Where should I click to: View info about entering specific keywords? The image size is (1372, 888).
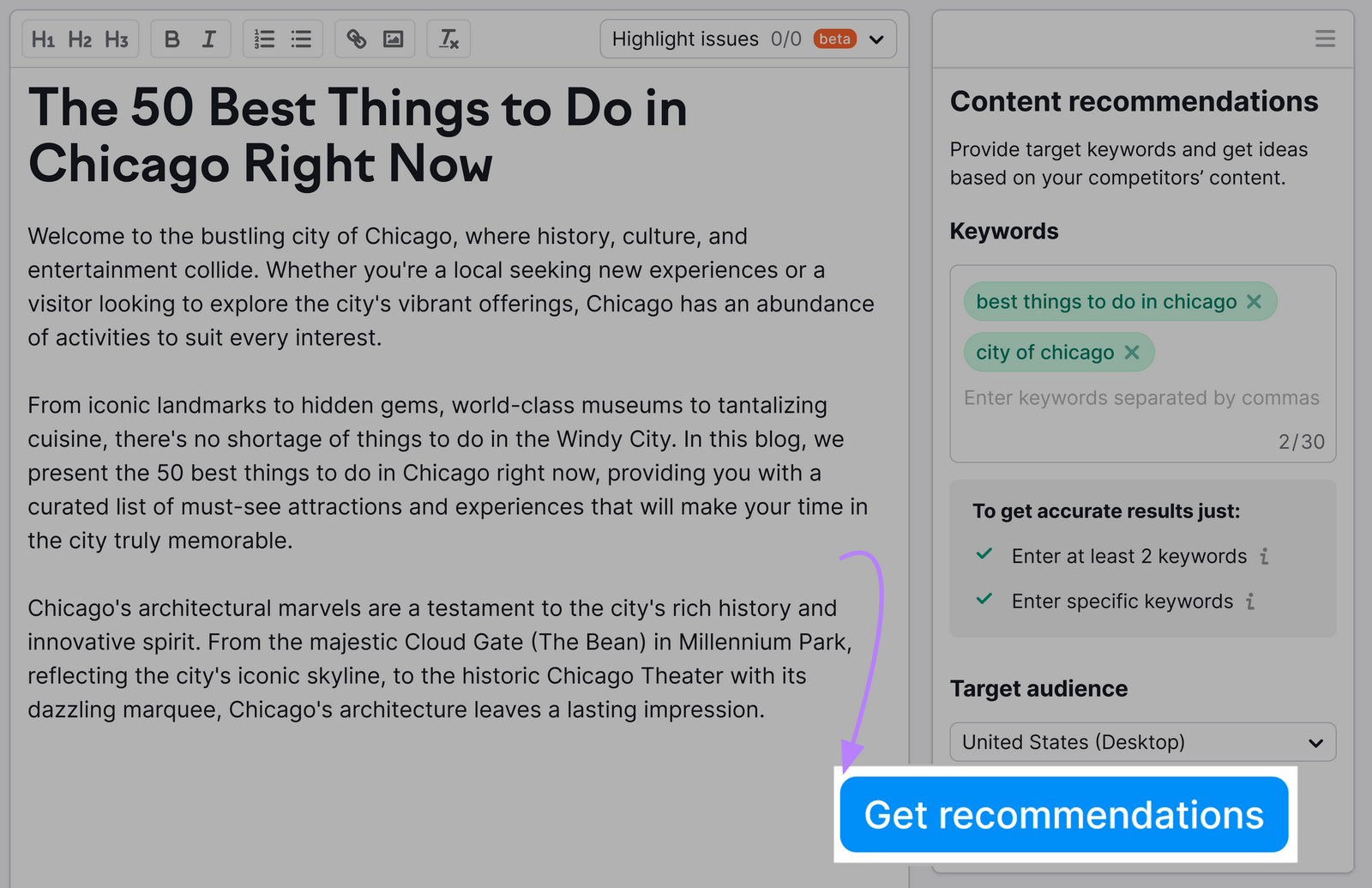(1251, 601)
